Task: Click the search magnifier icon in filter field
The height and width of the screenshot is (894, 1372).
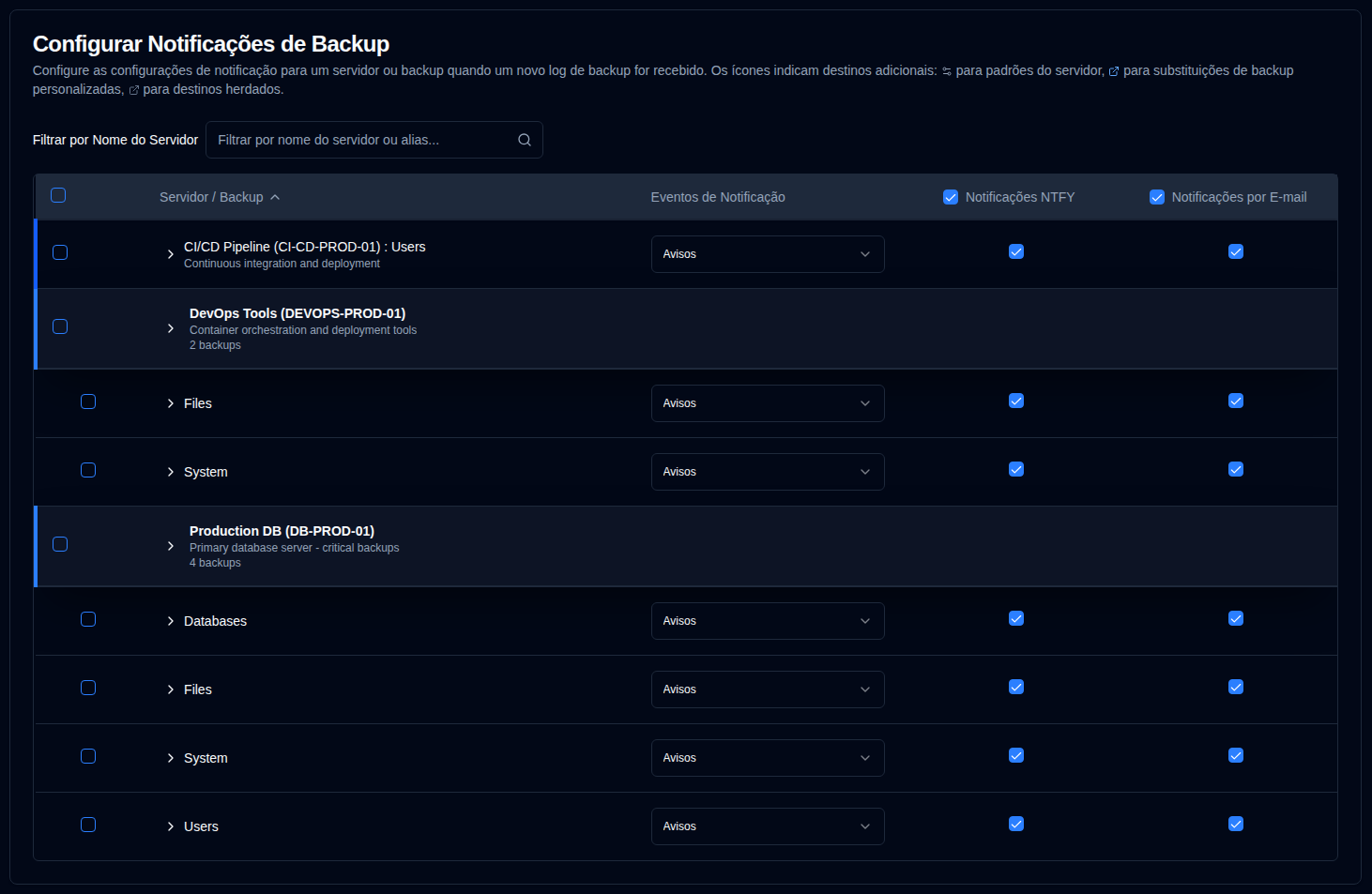Action: click(525, 140)
